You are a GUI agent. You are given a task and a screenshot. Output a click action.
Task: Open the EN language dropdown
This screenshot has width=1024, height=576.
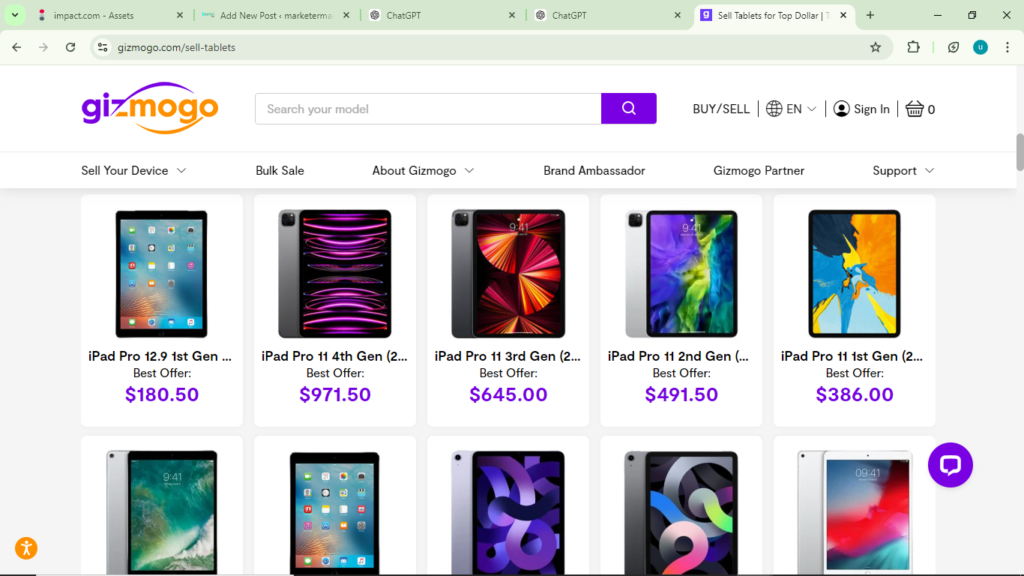pyautogui.click(x=802, y=109)
